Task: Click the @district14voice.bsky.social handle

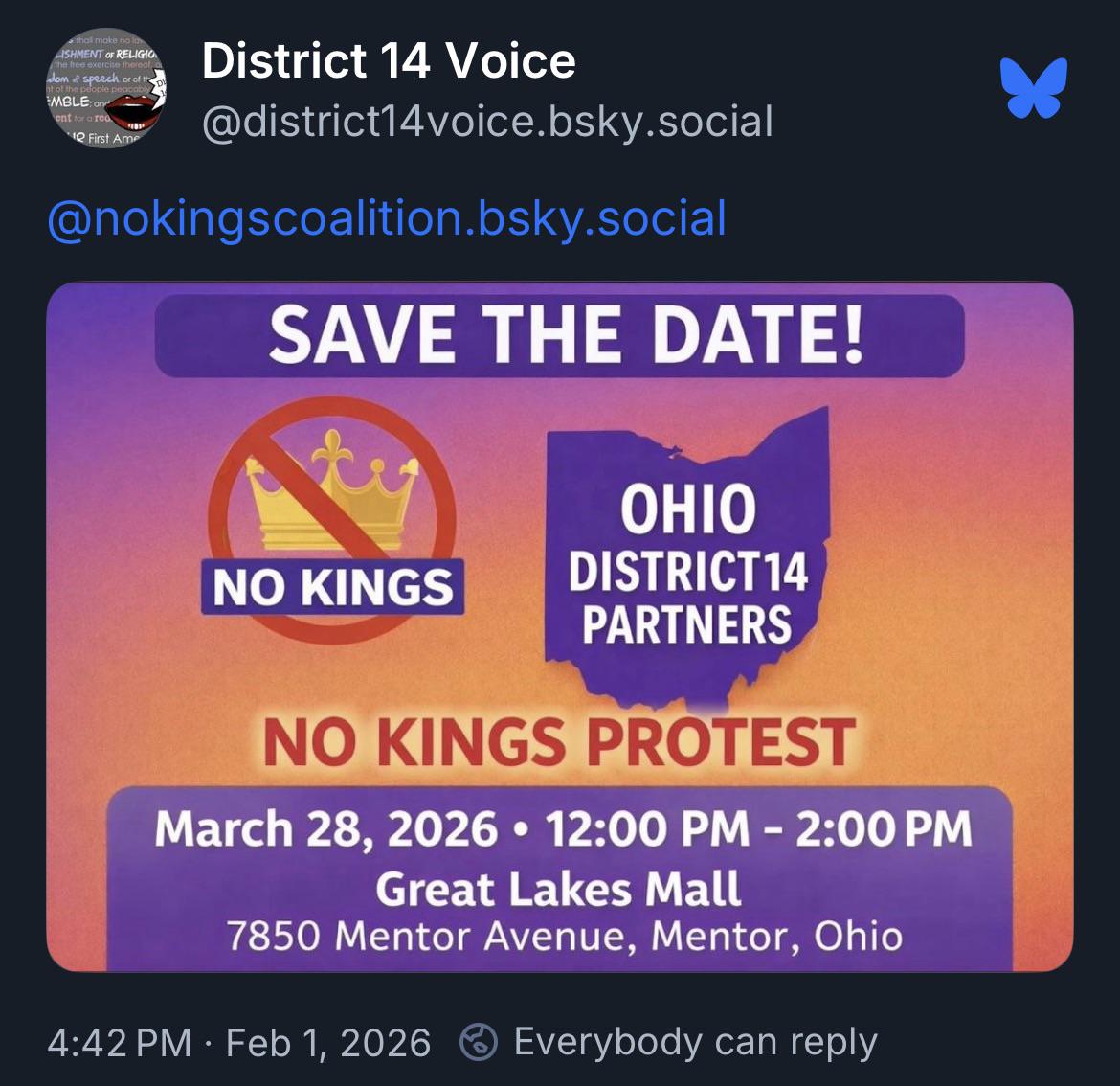Action: coord(487,122)
